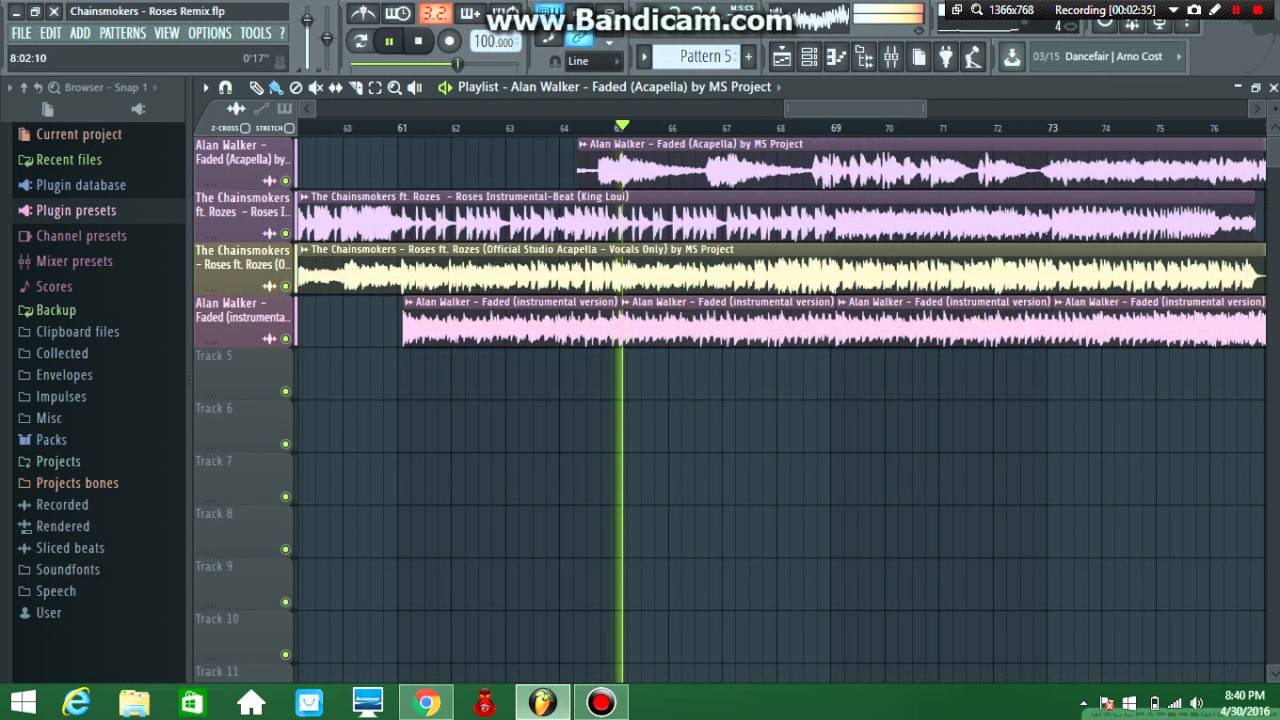Screen dimensions: 1280x720
Task: Toggle the Browser view icon
Action: pos(864,57)
